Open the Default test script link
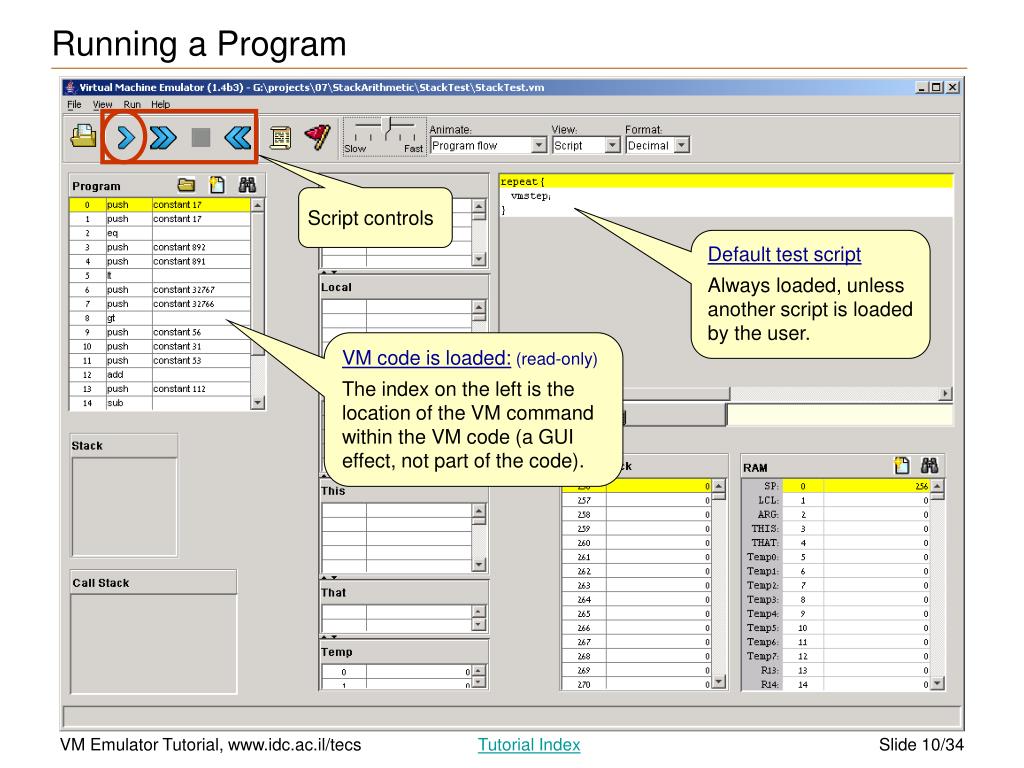 784,254
